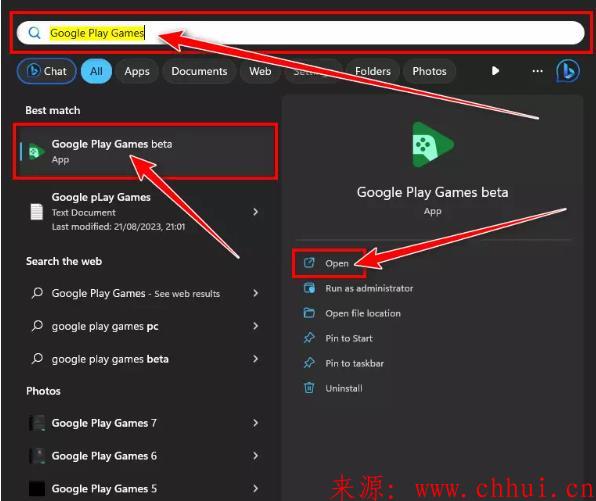The width and height of the screenshot is (596, 501).
Task: Expand the Google pLay Games text document
Action: (x=256, y=212)
